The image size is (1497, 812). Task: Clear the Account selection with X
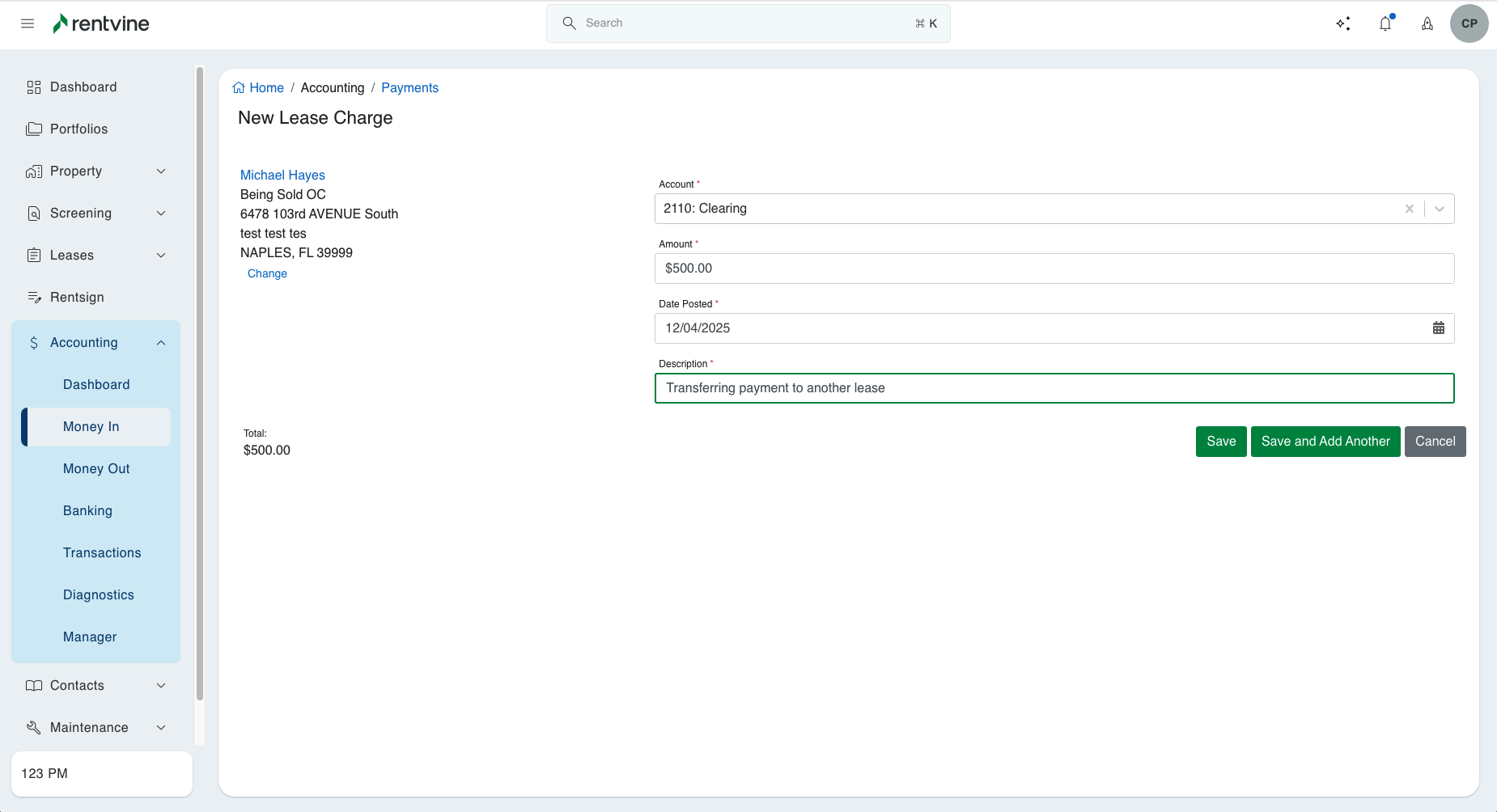click(1409, 209)
